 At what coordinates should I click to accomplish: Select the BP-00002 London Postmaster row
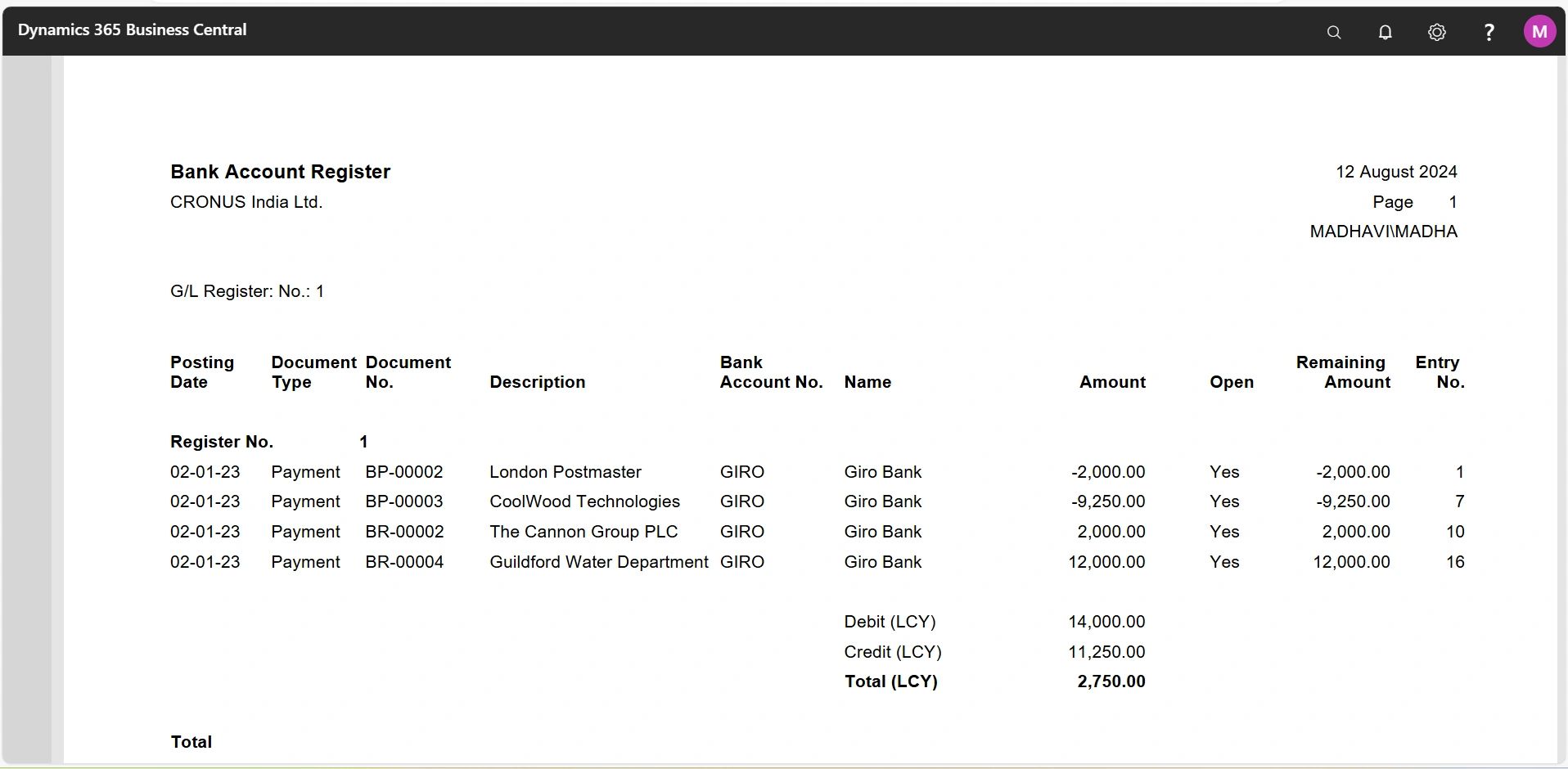565,472
